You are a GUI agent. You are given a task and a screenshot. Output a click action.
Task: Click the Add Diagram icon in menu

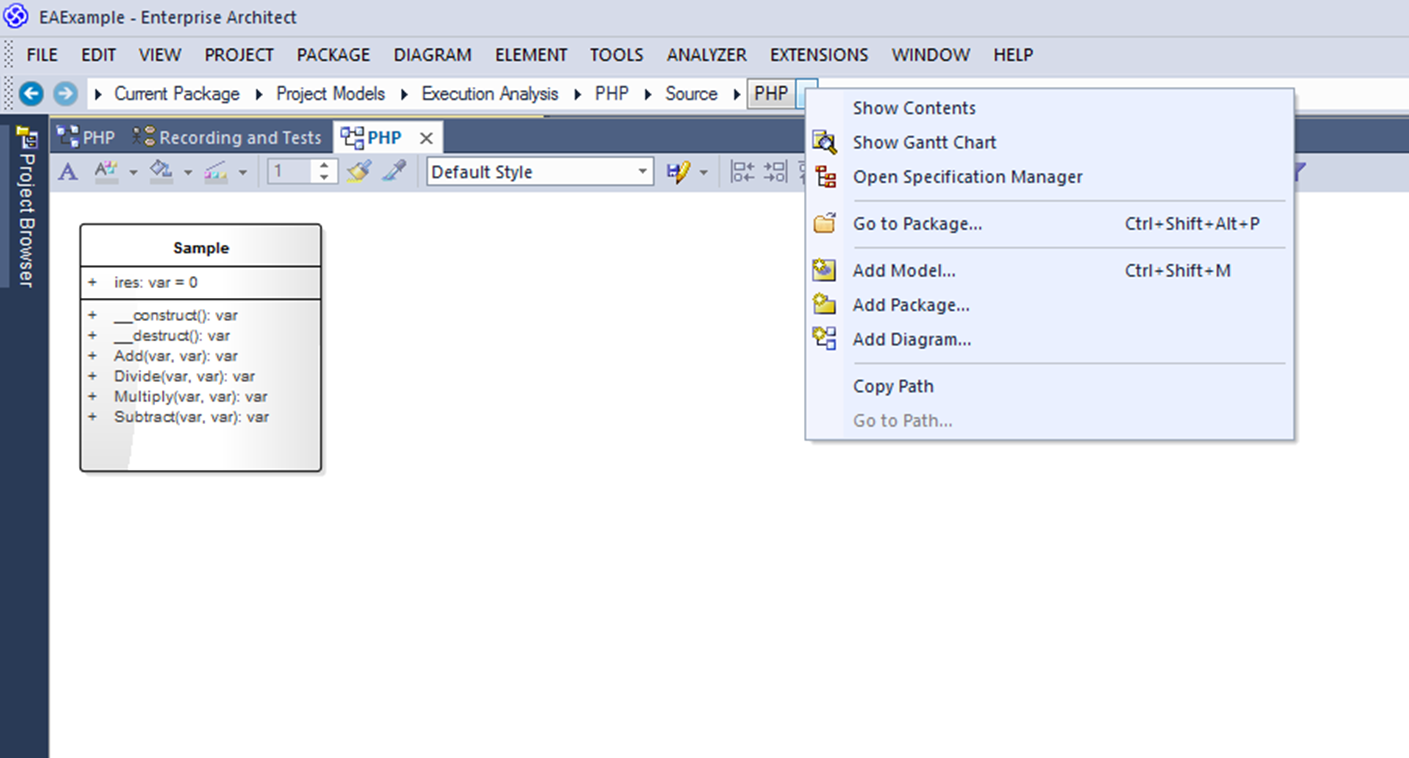(x=825, y=339)
